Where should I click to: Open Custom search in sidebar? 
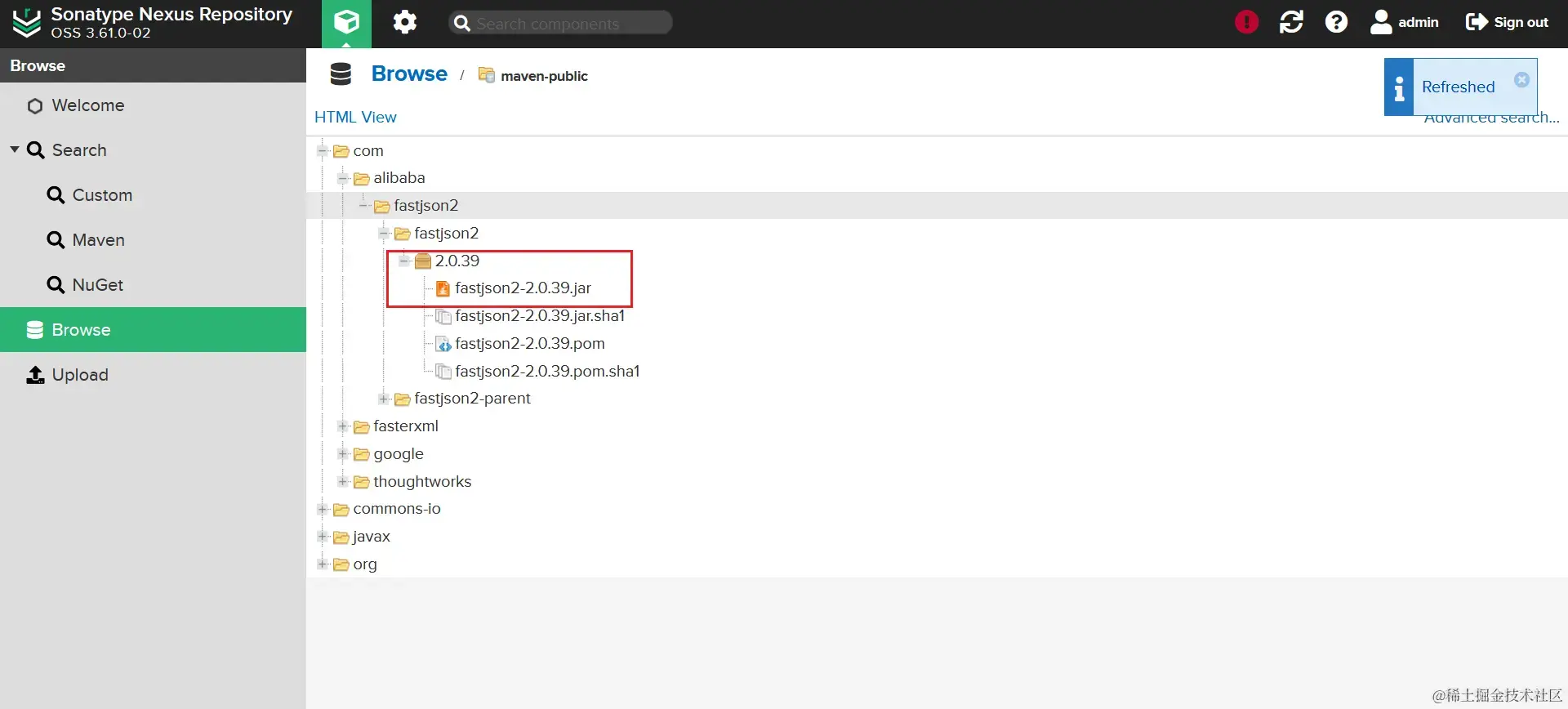tap(153, 195)
